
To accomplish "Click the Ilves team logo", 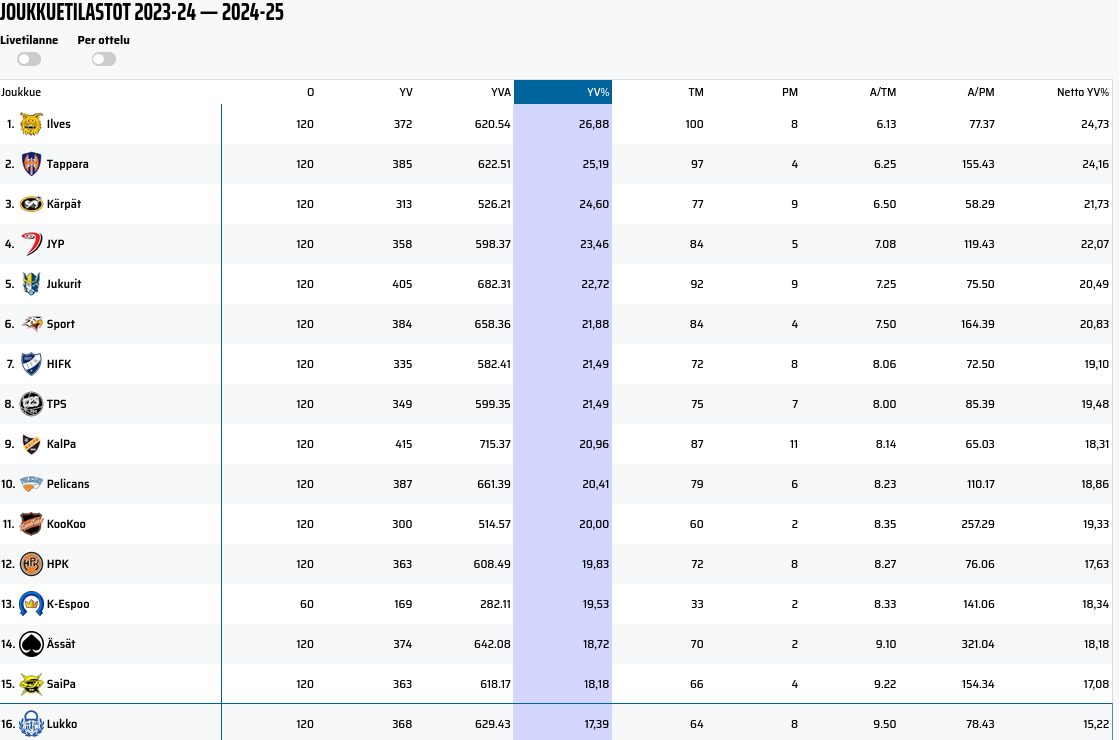I will point(31,124).
